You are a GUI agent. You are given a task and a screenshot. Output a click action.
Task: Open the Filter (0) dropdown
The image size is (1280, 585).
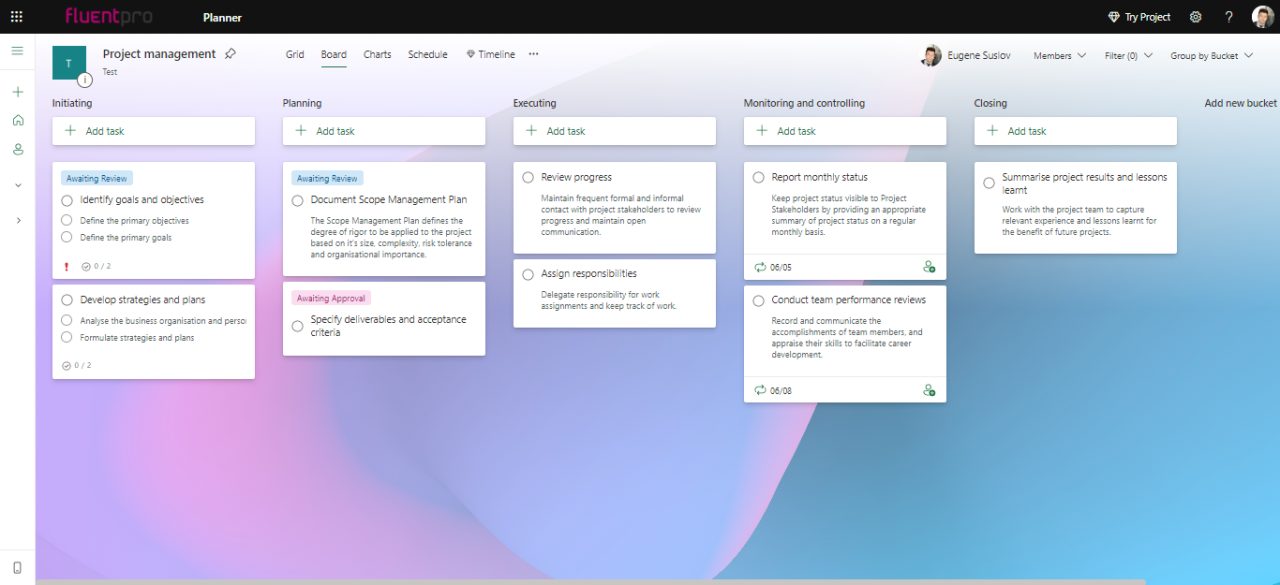(1128, 55)
